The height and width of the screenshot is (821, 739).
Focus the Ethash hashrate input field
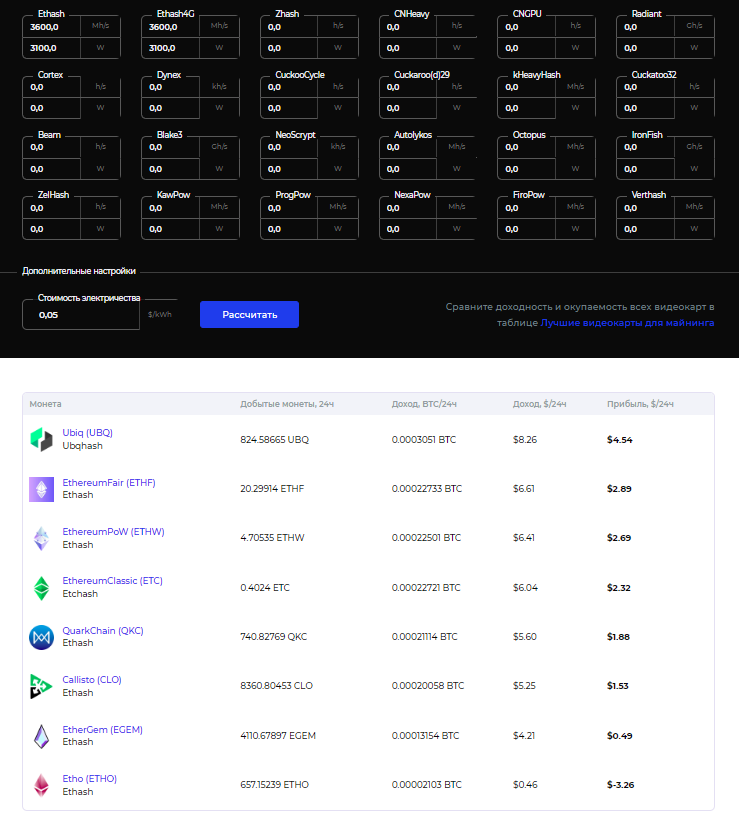pyautogui.click(x=55, y=27)
